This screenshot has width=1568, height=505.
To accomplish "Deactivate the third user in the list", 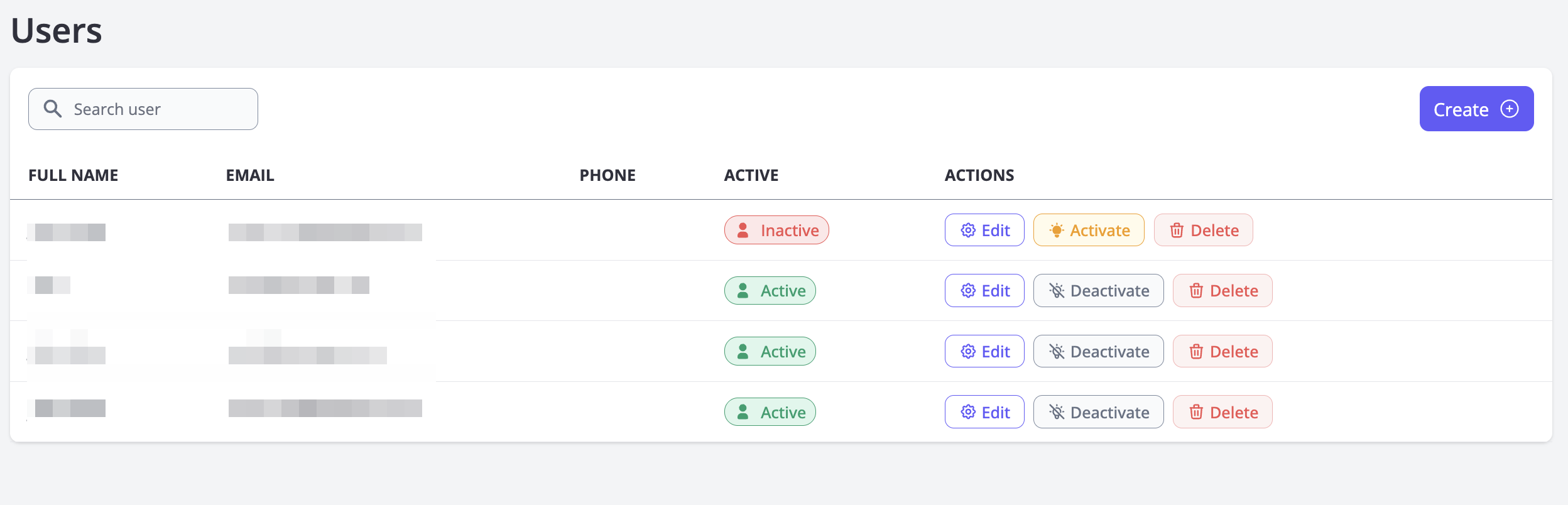I will tap(1098, 352).
